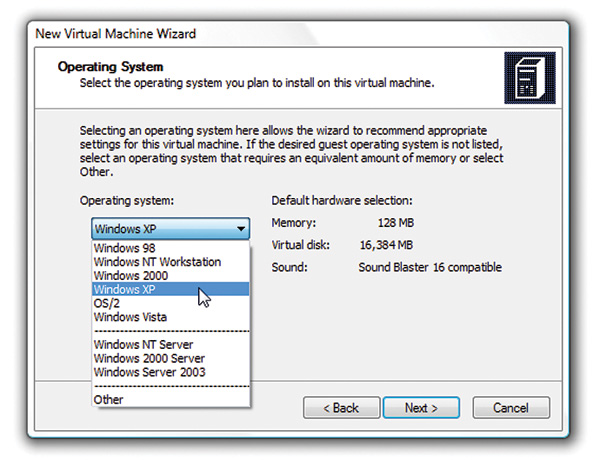Screen dimensions: 600x460
Task: Select Windows Vista in the list
Action: 171,317
